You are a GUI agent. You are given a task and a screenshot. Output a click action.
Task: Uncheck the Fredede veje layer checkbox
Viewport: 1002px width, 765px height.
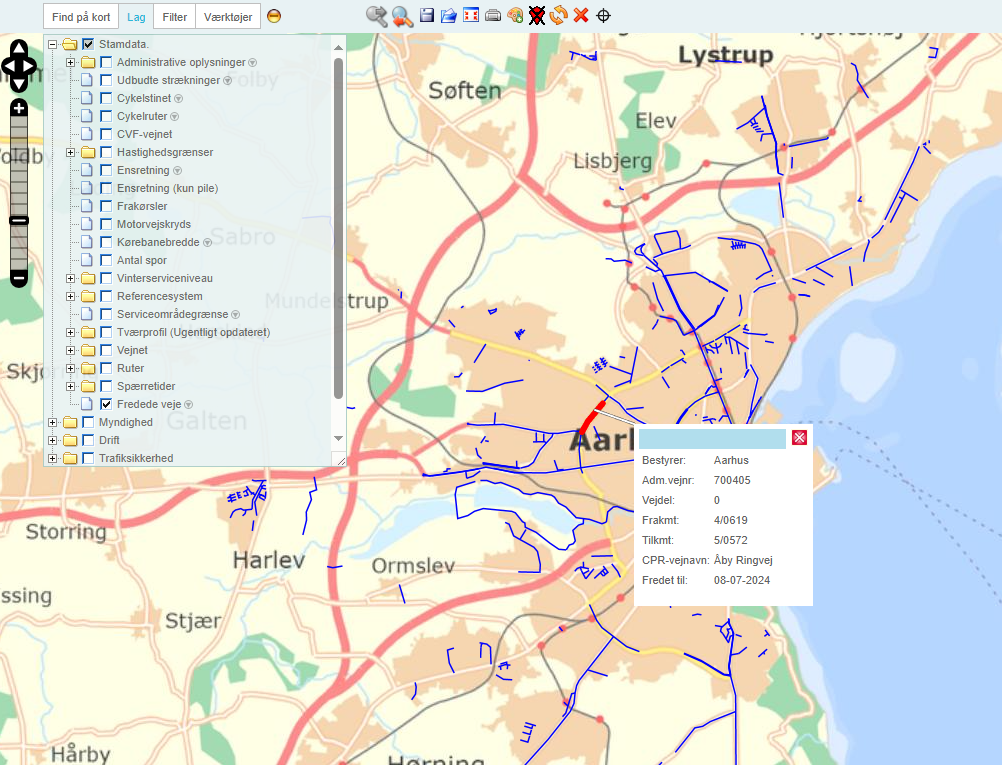click(106, 404)
